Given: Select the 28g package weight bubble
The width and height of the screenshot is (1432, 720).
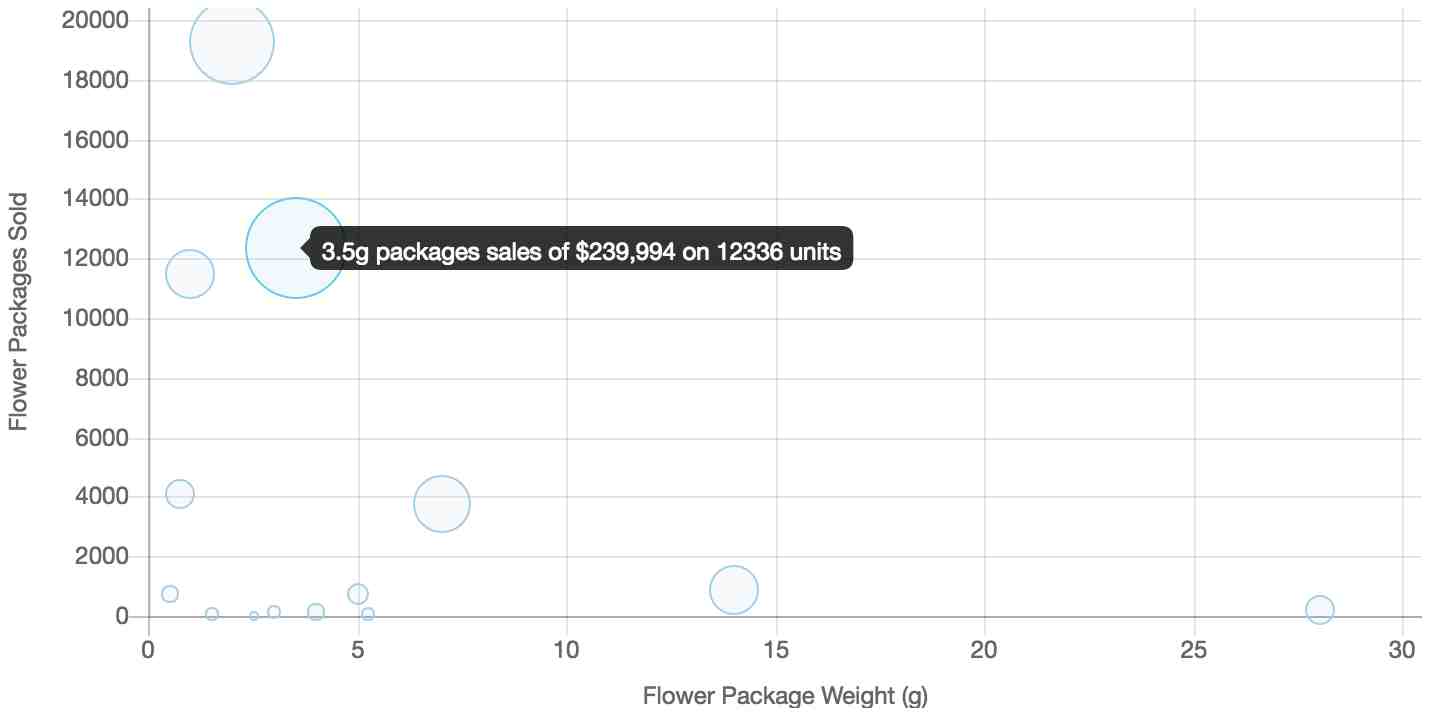Looking at the screenshot, I should click(x=1320, y=609).
